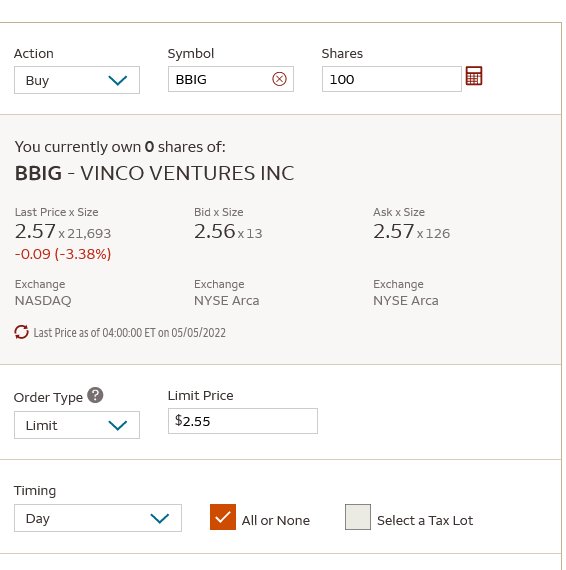Refresh the last price quote icon
The width and height of the screenshot is (566, 570).
click(x=21, y=332)
